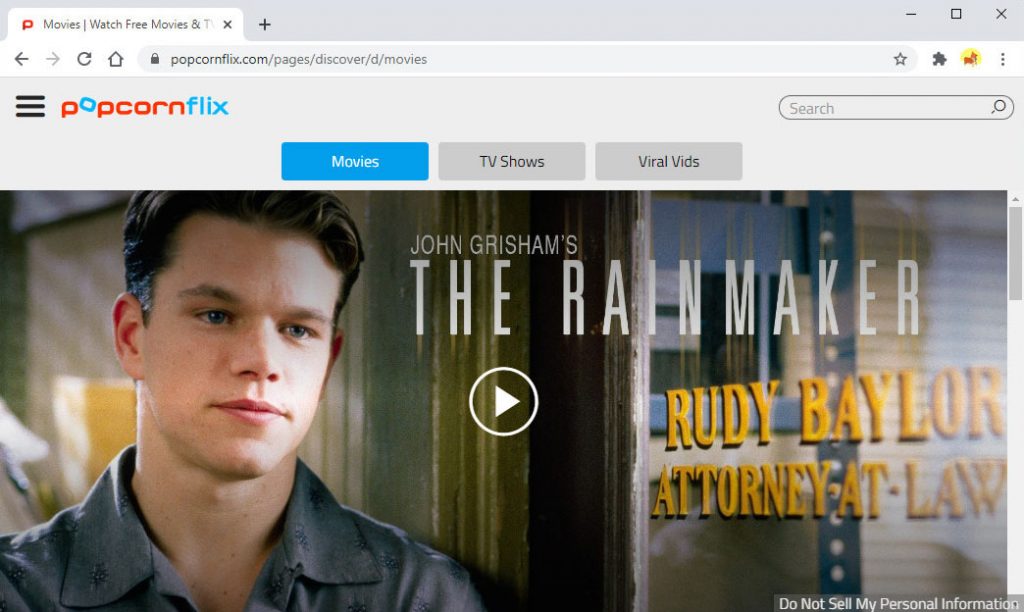Open The Rainmaker banner title
The width and height of the screenshot is (1024, 612).
665,285
